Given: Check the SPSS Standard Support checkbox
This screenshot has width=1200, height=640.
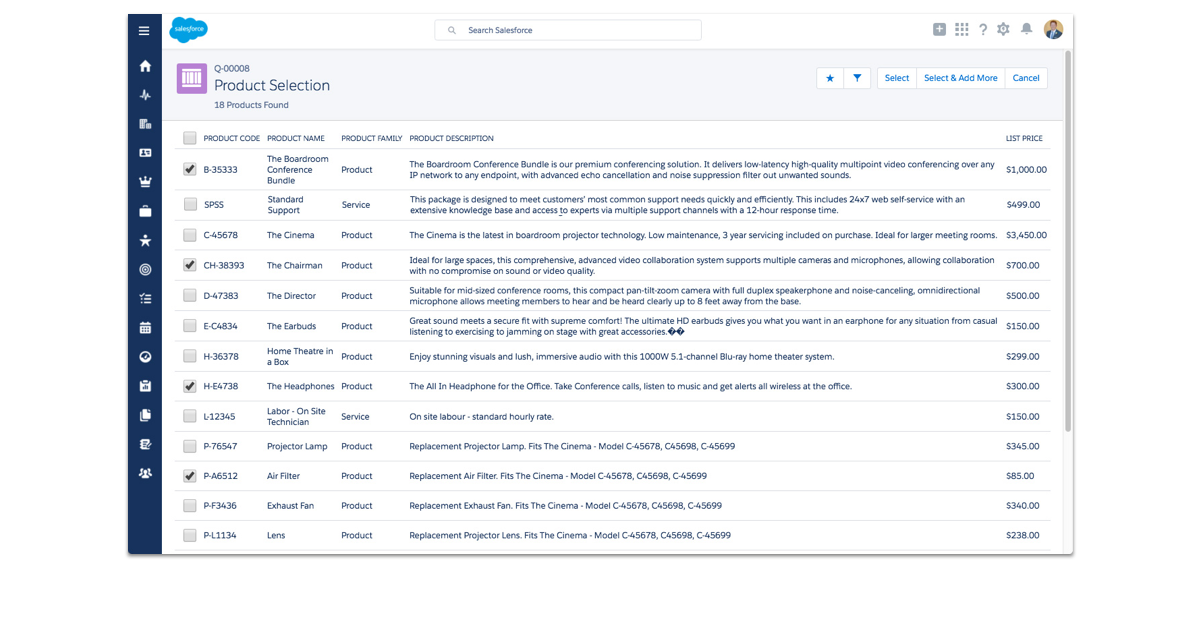Looking at the screenshot, I should [190, 204].
